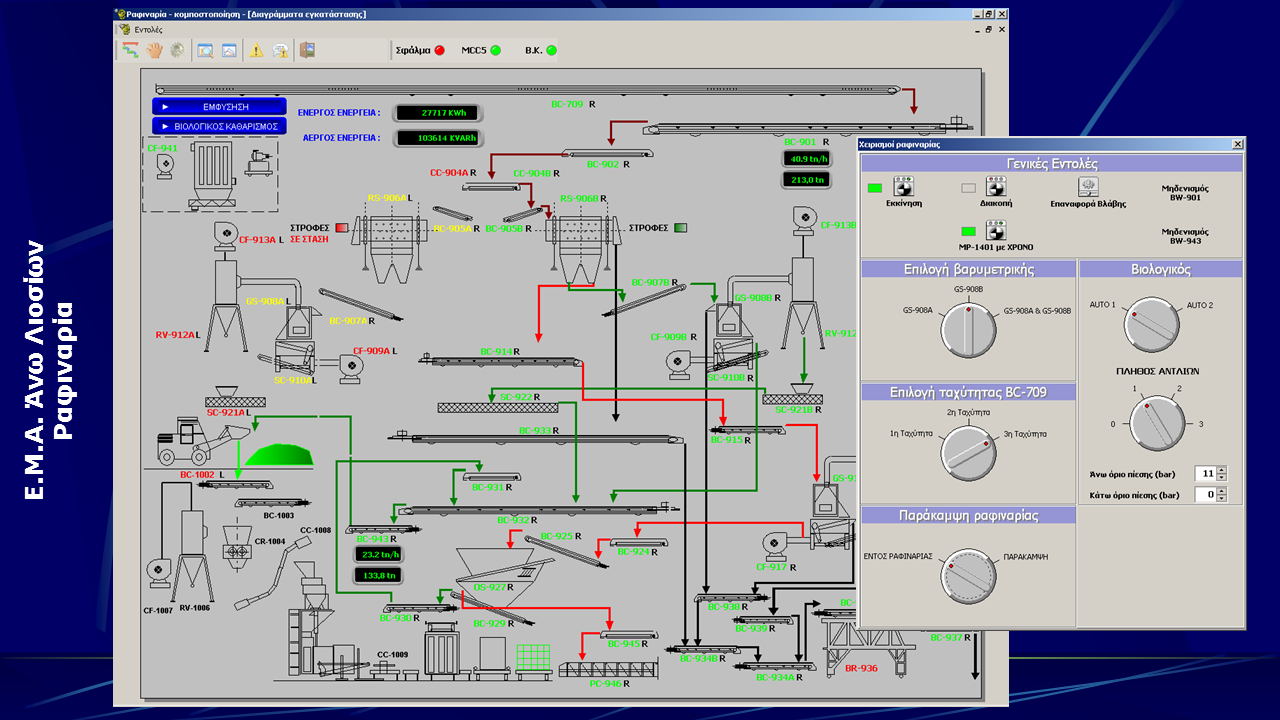Click the hand (manual control) toolbar icon
This screenshot has width=1280, height=720.
point(155,50)
